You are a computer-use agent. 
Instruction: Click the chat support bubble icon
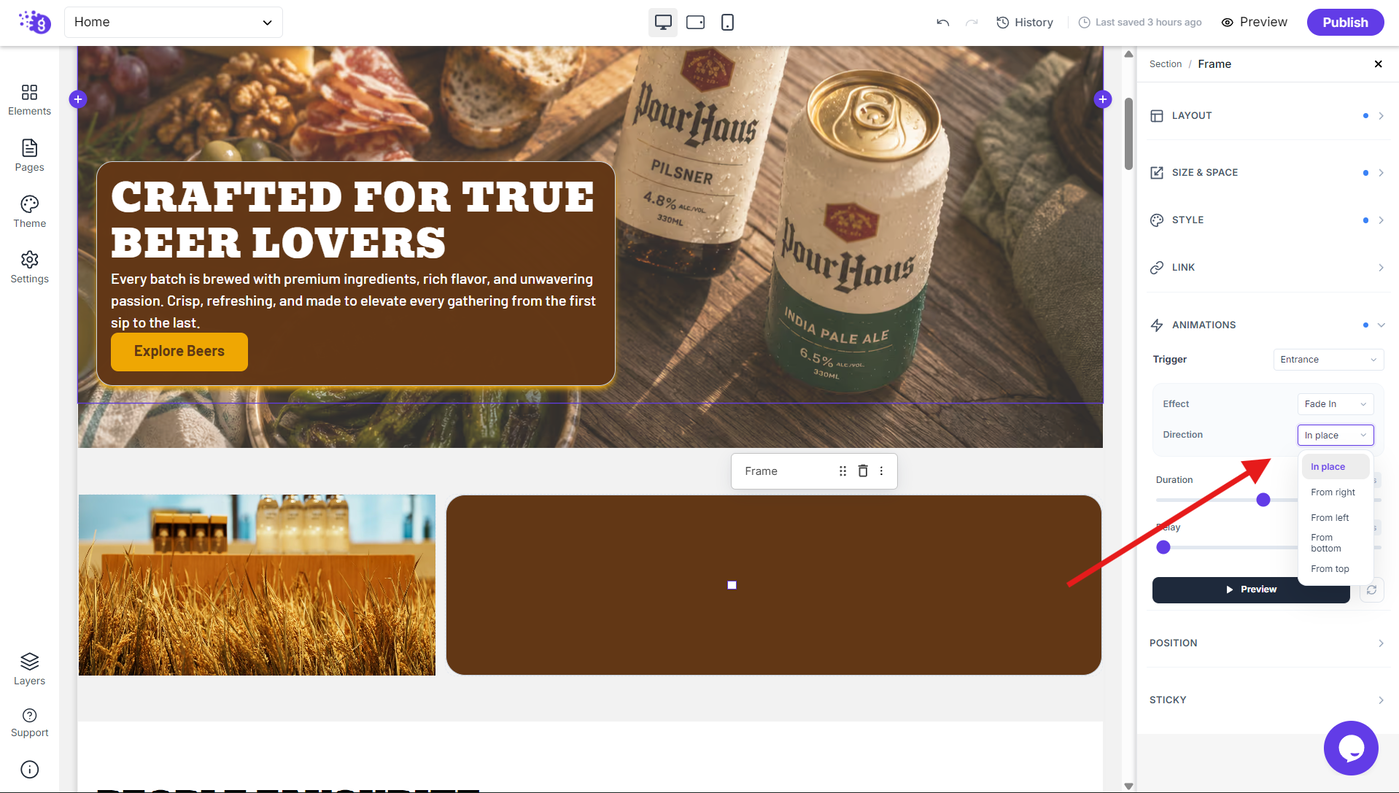pyautogui.click(x=1351, y=747)
